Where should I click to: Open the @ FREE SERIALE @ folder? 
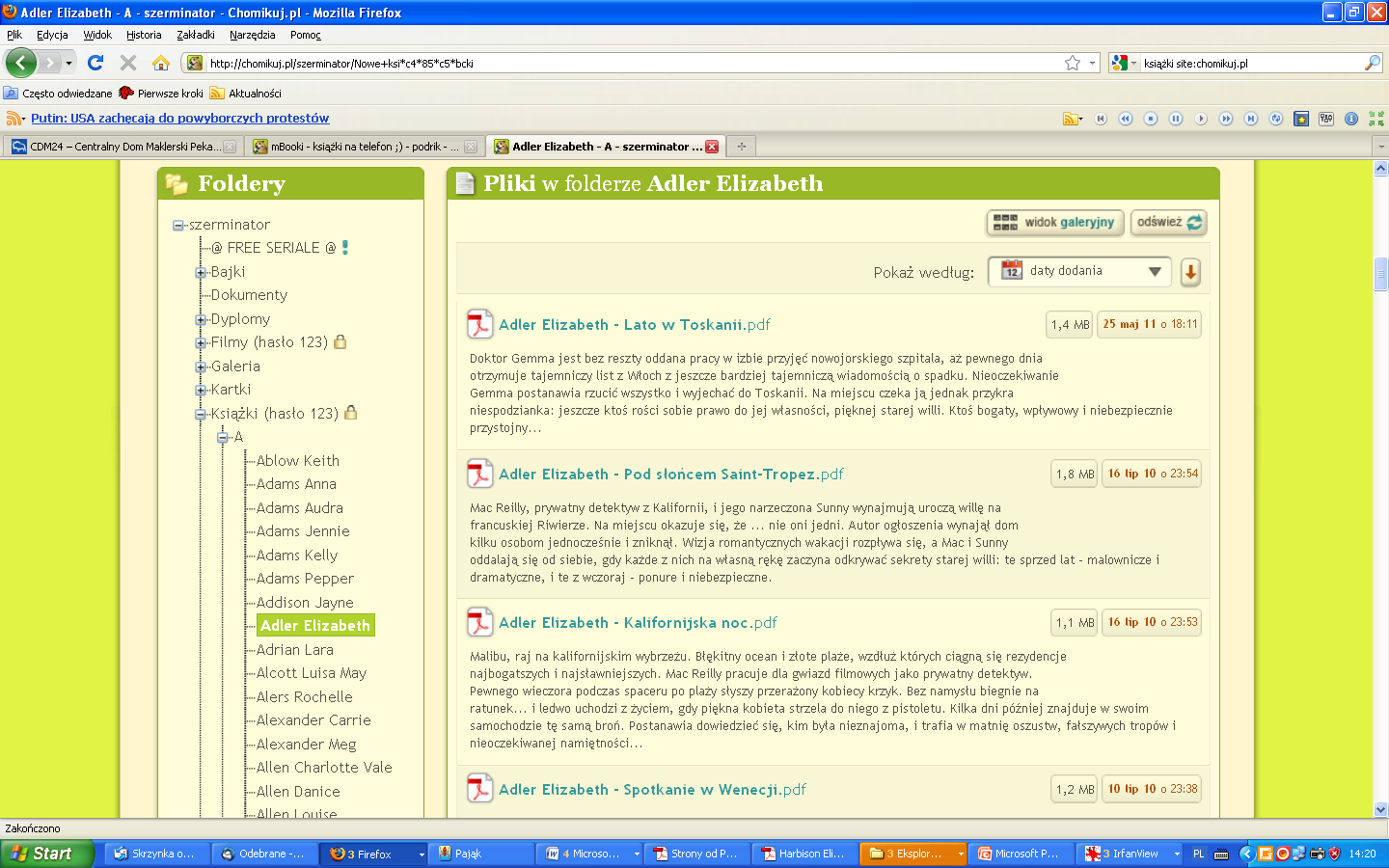[274, 248]
